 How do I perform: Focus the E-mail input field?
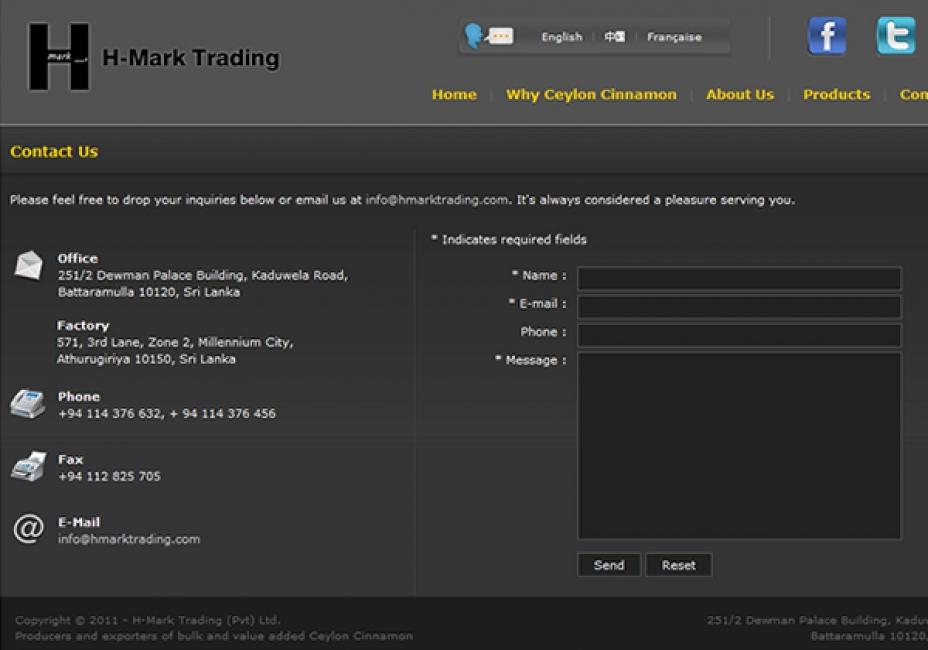click(x=739, y=307)
